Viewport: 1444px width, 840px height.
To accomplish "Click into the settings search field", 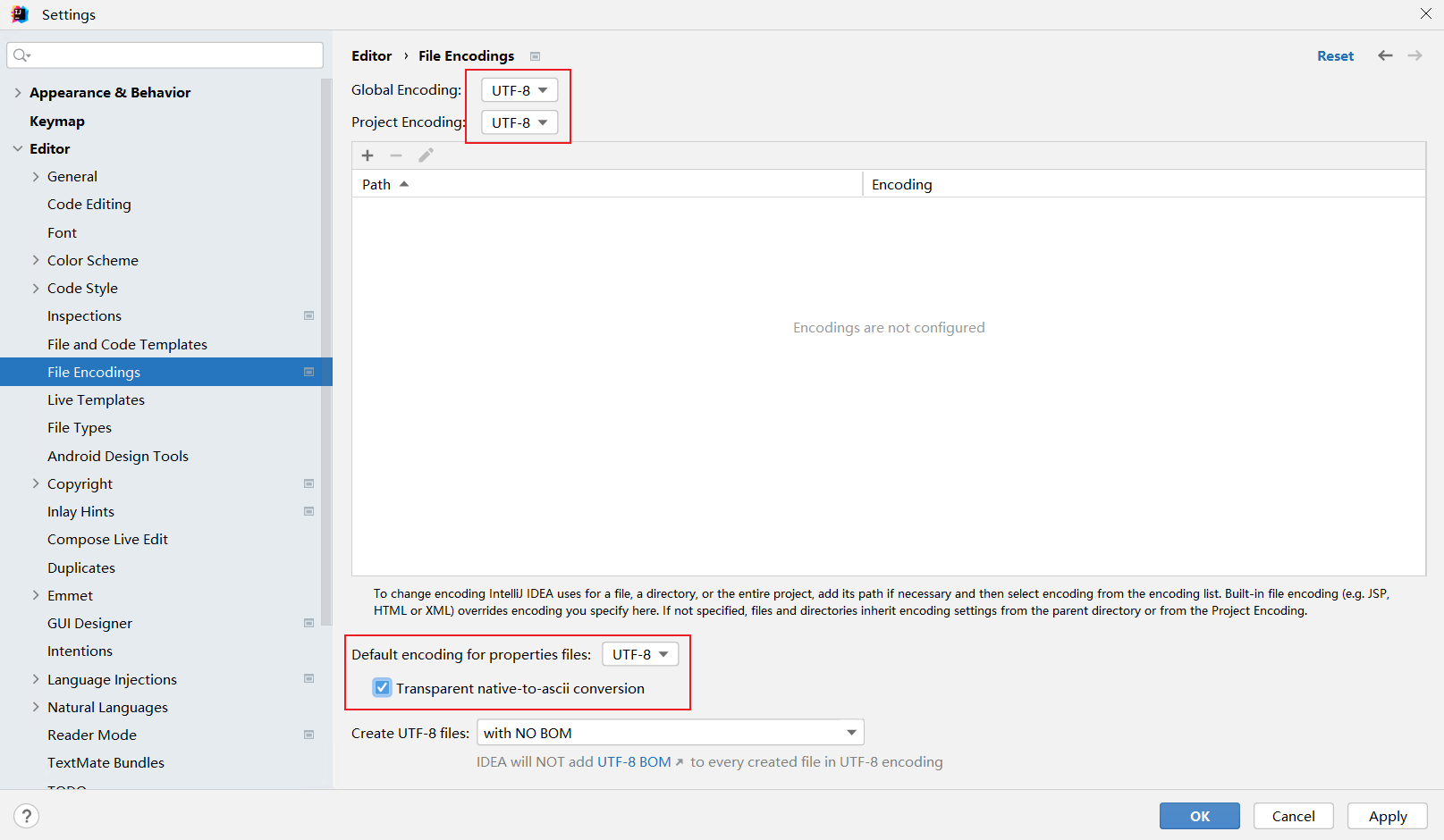I will 165,55.
